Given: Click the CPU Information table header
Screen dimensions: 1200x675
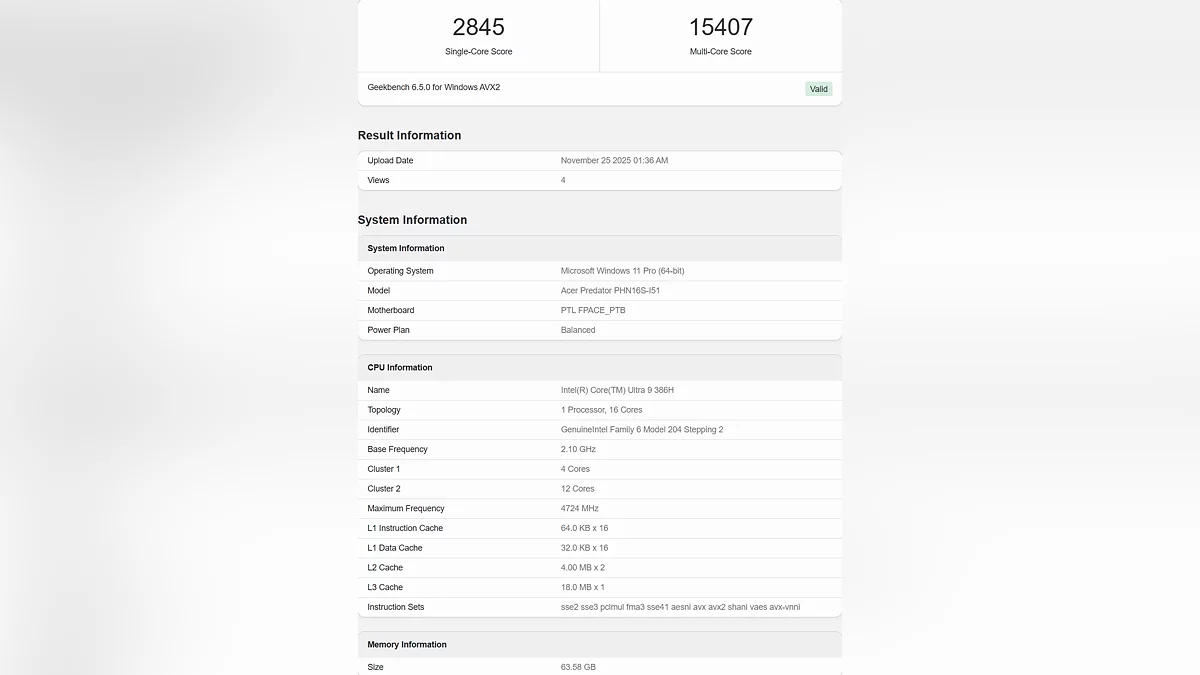Looking at the screenshot, I should [600, 367].
